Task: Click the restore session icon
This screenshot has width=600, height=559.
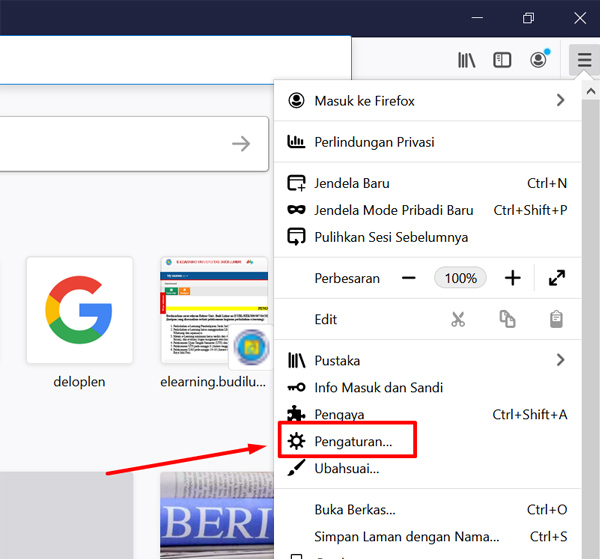Action: point(296,237)
